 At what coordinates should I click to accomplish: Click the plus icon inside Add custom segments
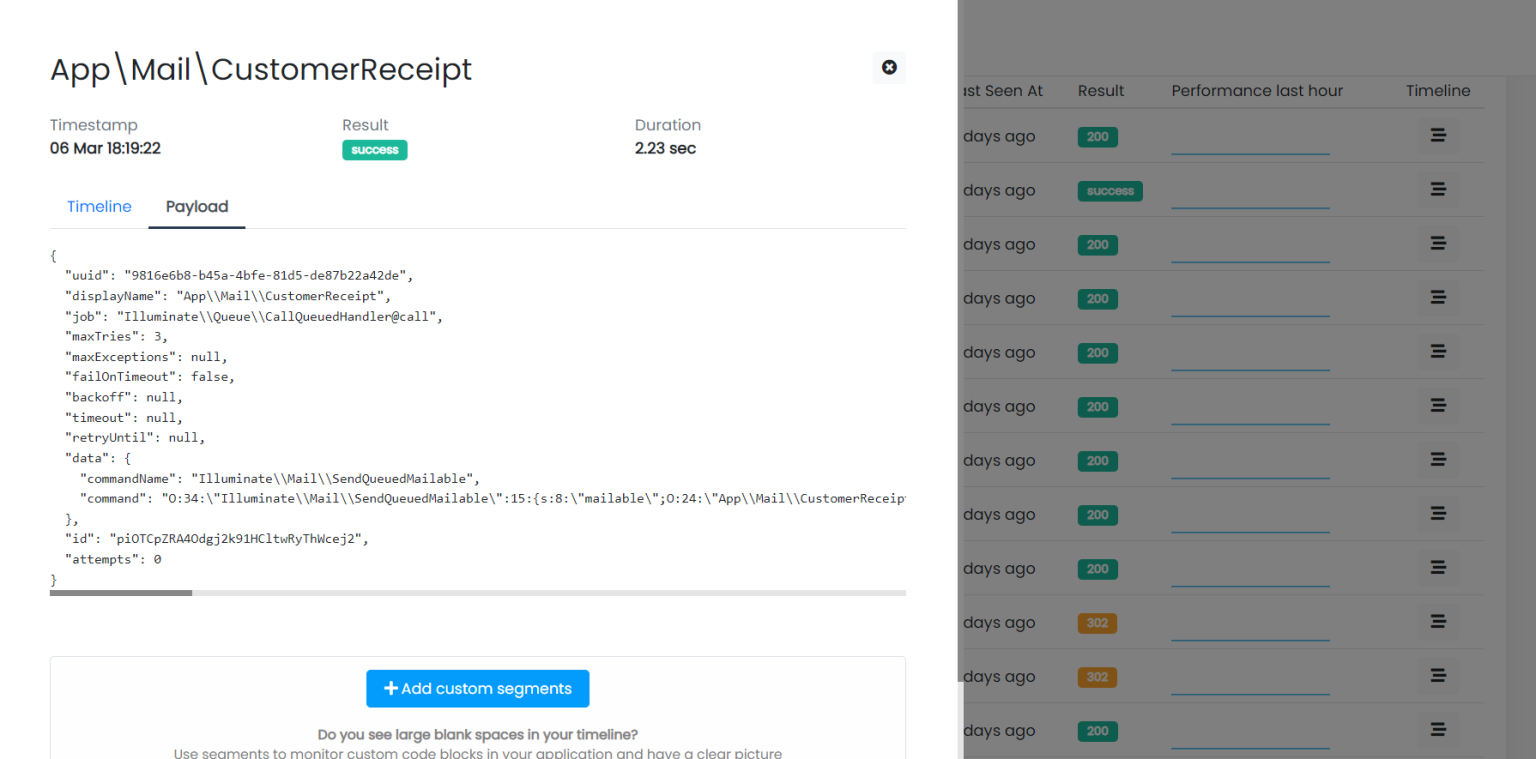(x=391, y=688)
